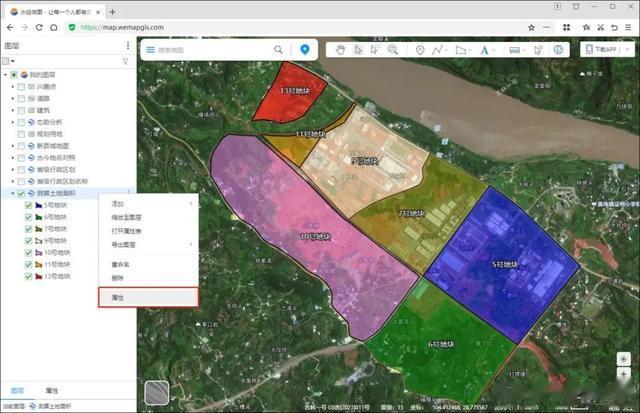Uncheck the 测算土地面积 layer checkbox
This screenshot has height=413, width=640.
pos(21,193)
